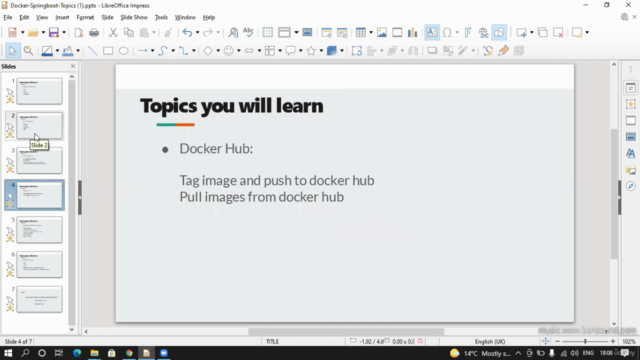The height and width of the screenshot is (360, 640).
Task: Open the Navigator in the sidebar
Action: 631,186
